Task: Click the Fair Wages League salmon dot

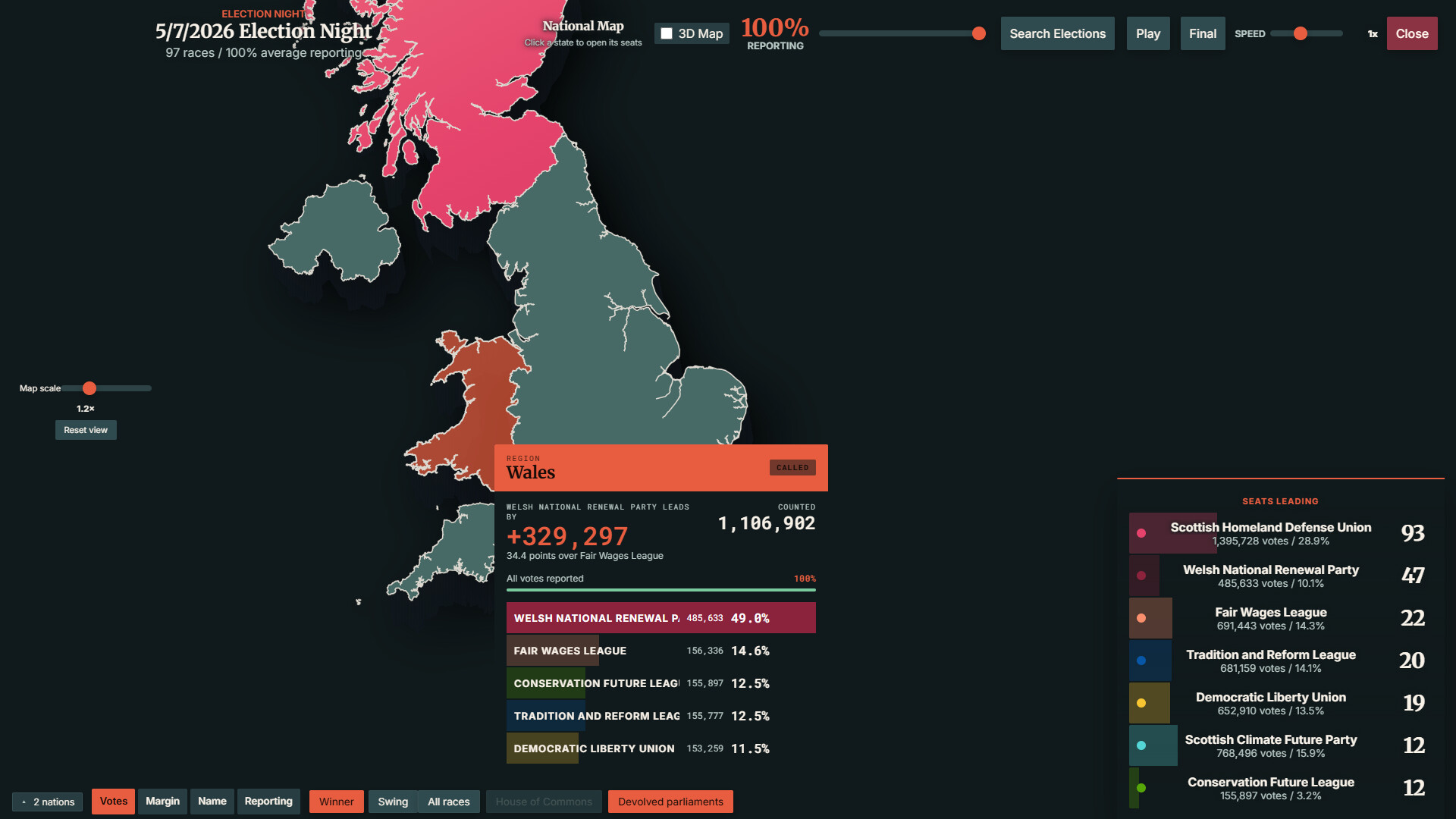Action: coord(1141,618)
